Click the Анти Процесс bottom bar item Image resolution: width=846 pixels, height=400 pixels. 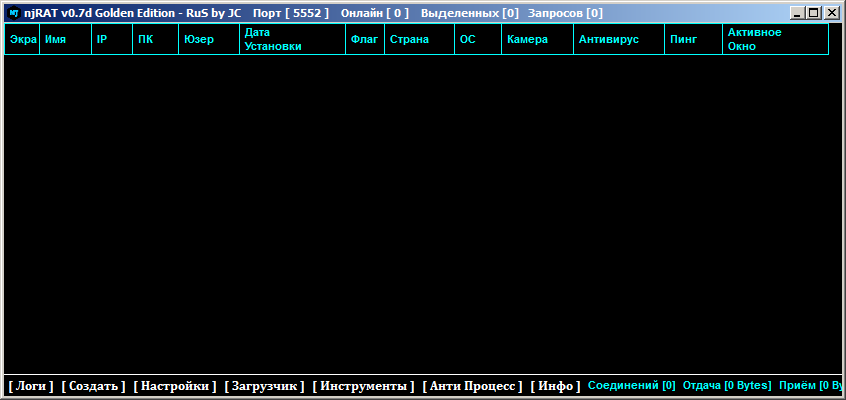(472, 386)
